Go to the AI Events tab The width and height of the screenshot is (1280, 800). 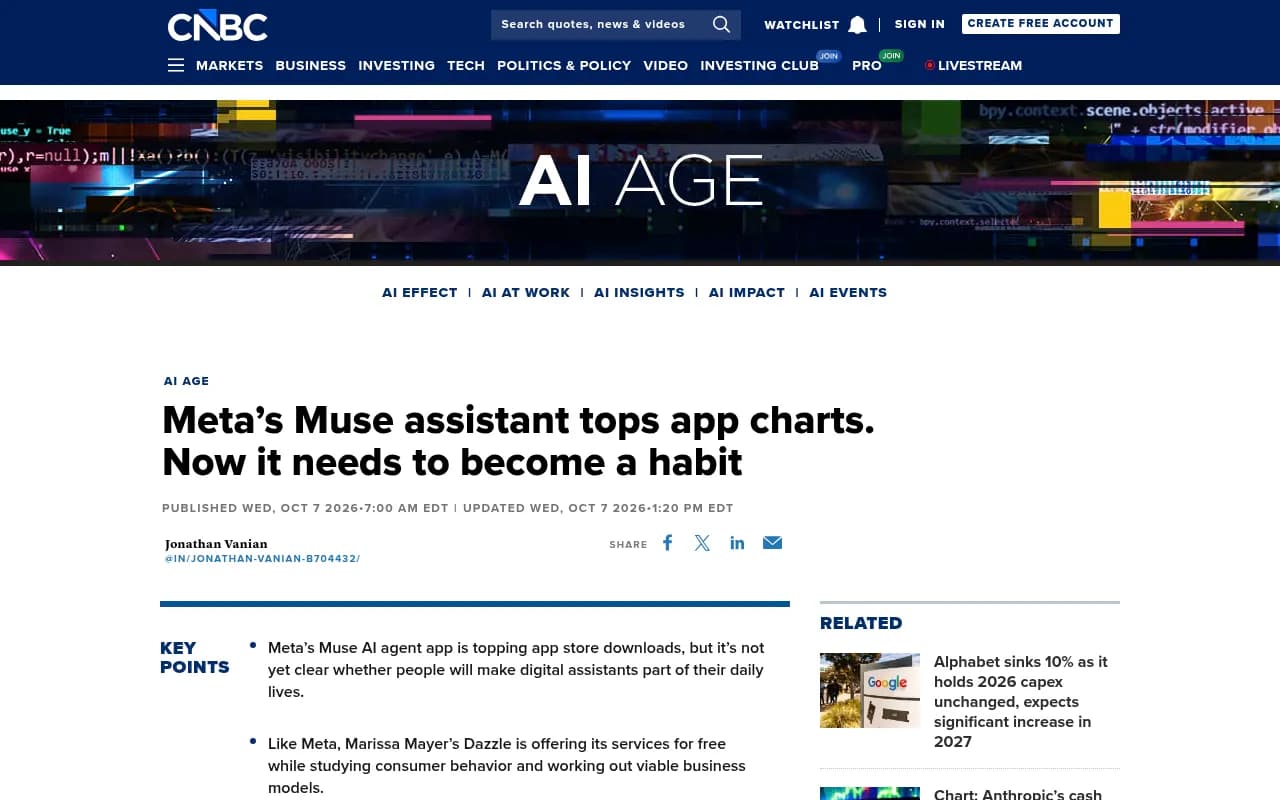[x=848, y=292]
